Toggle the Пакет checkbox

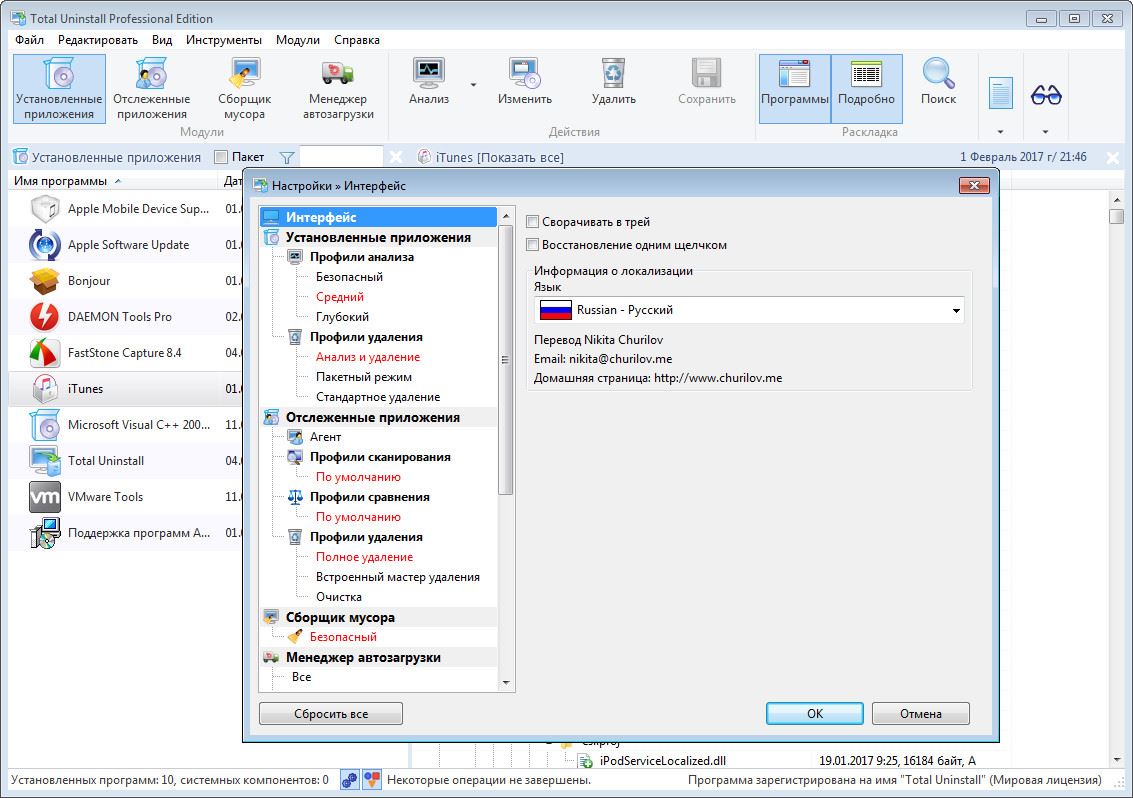[x=221, y=157]
